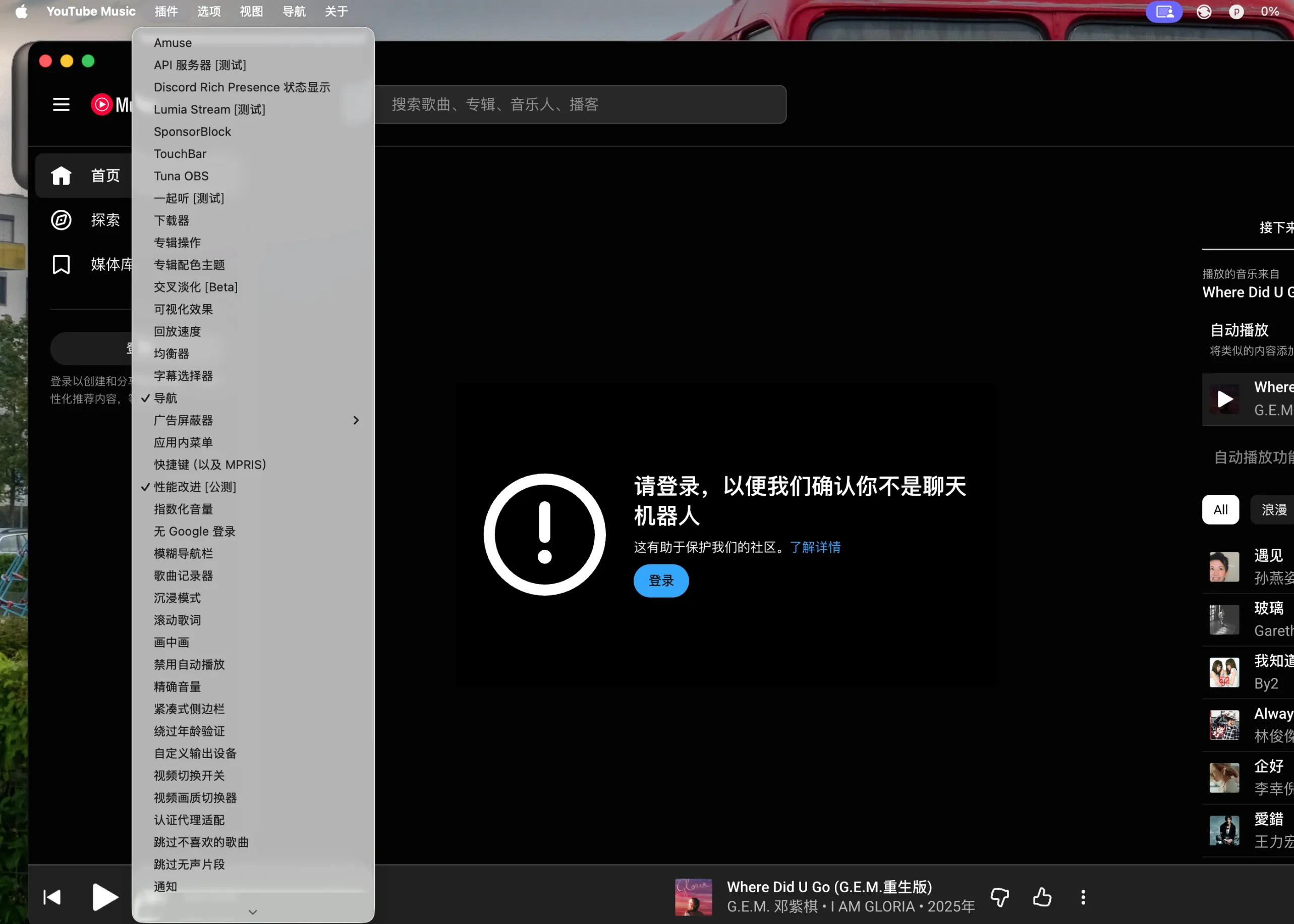Play the queued Where Did U Go item
This screenshot has width=1294, height=924.
pos(1224,399)
